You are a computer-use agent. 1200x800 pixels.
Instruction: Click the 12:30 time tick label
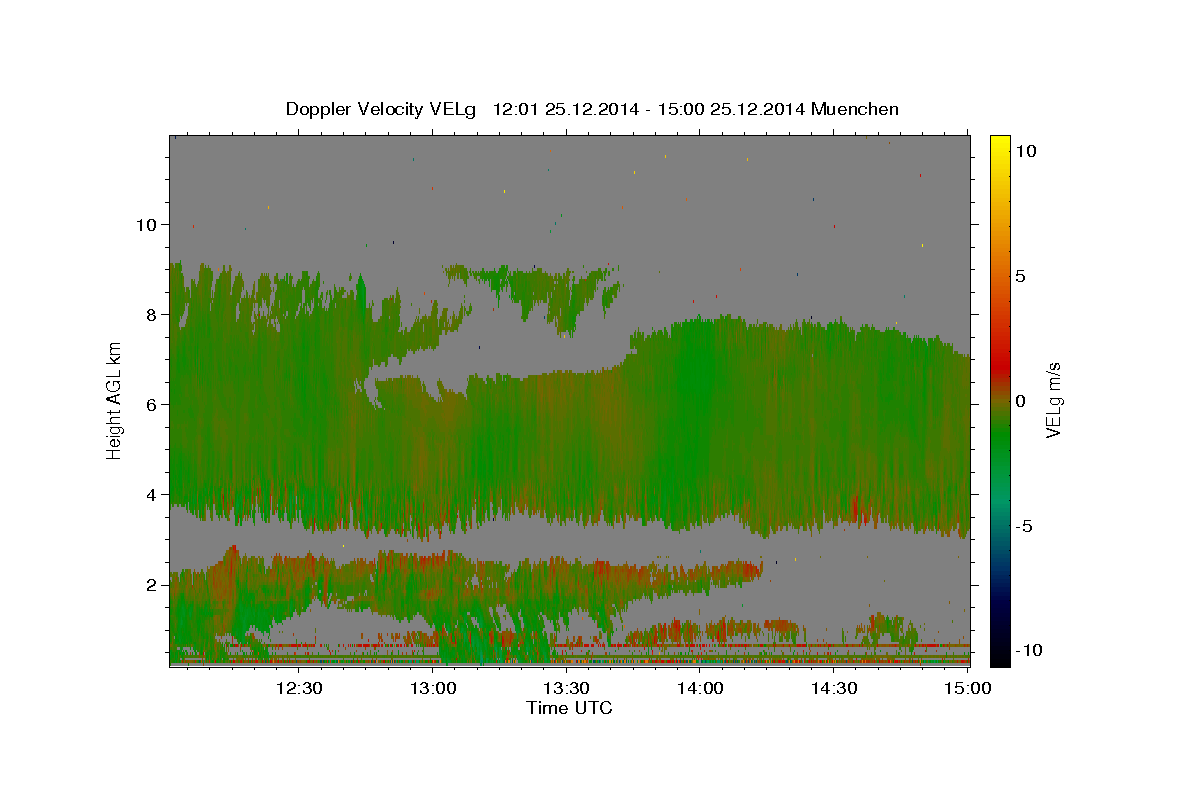pos(299,688)
